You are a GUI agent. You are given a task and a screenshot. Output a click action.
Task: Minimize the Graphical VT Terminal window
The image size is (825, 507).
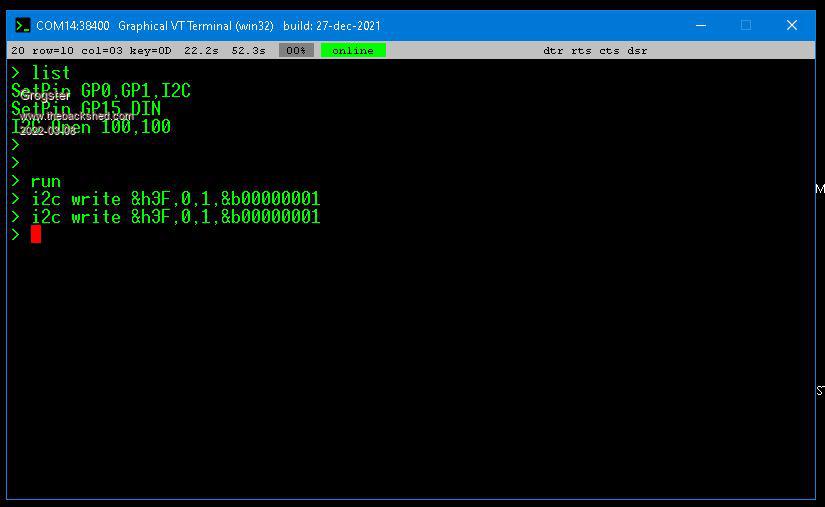(x=700, y=25)
